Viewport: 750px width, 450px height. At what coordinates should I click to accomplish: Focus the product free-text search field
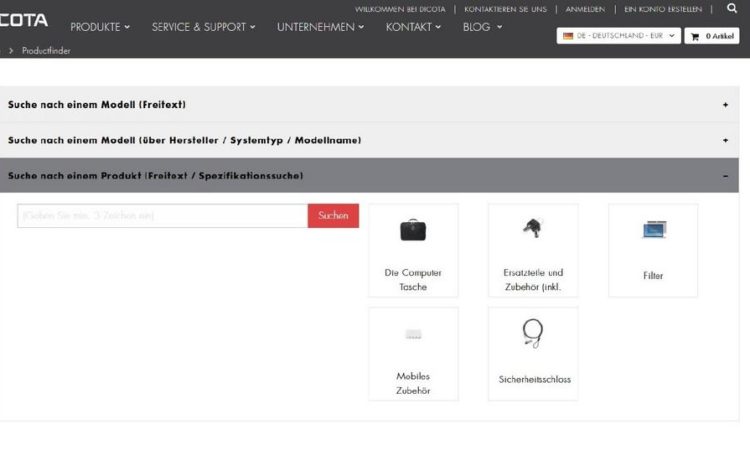(x=162, y=216)
